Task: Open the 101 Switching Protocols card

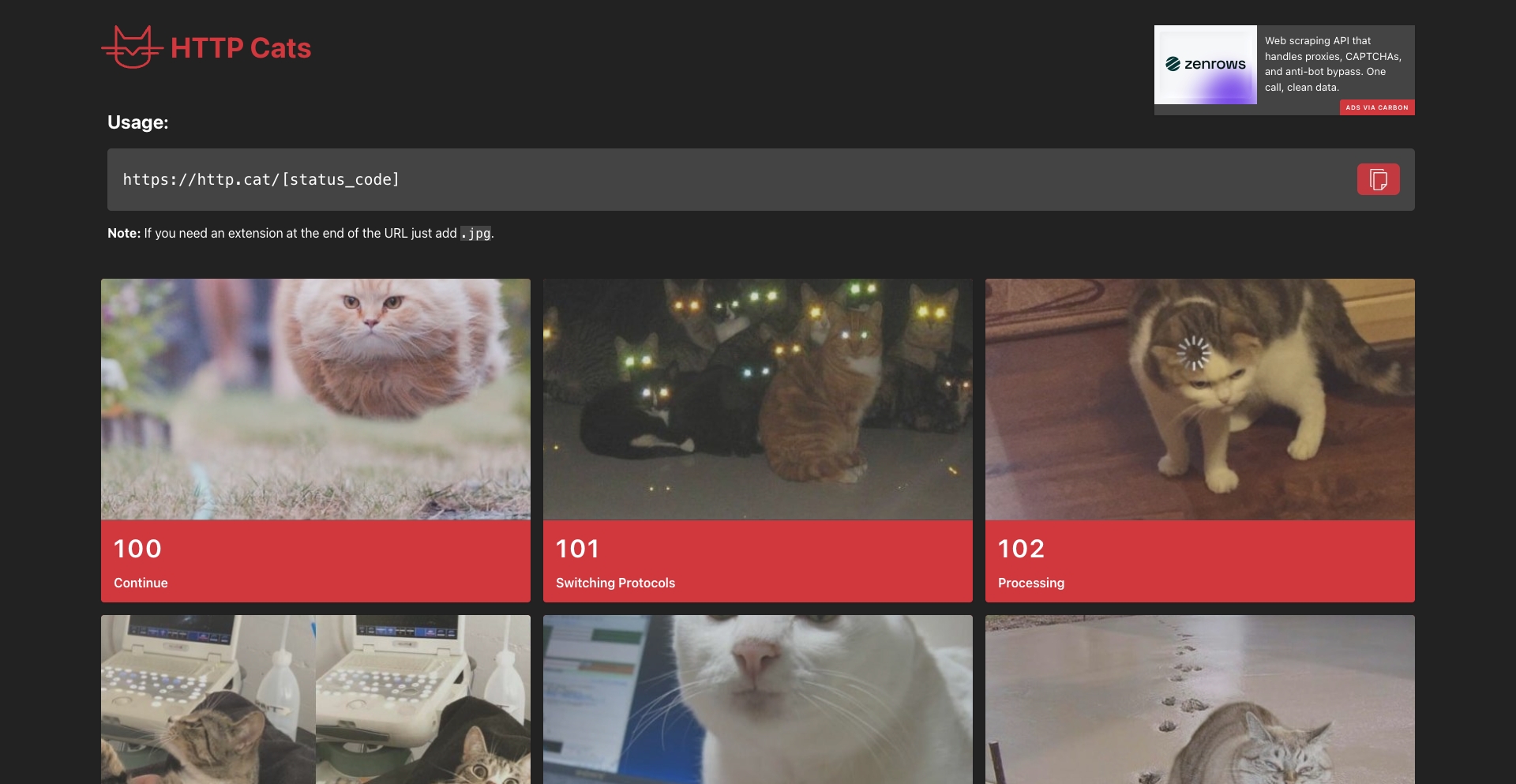Action: [x=757, y=440]
